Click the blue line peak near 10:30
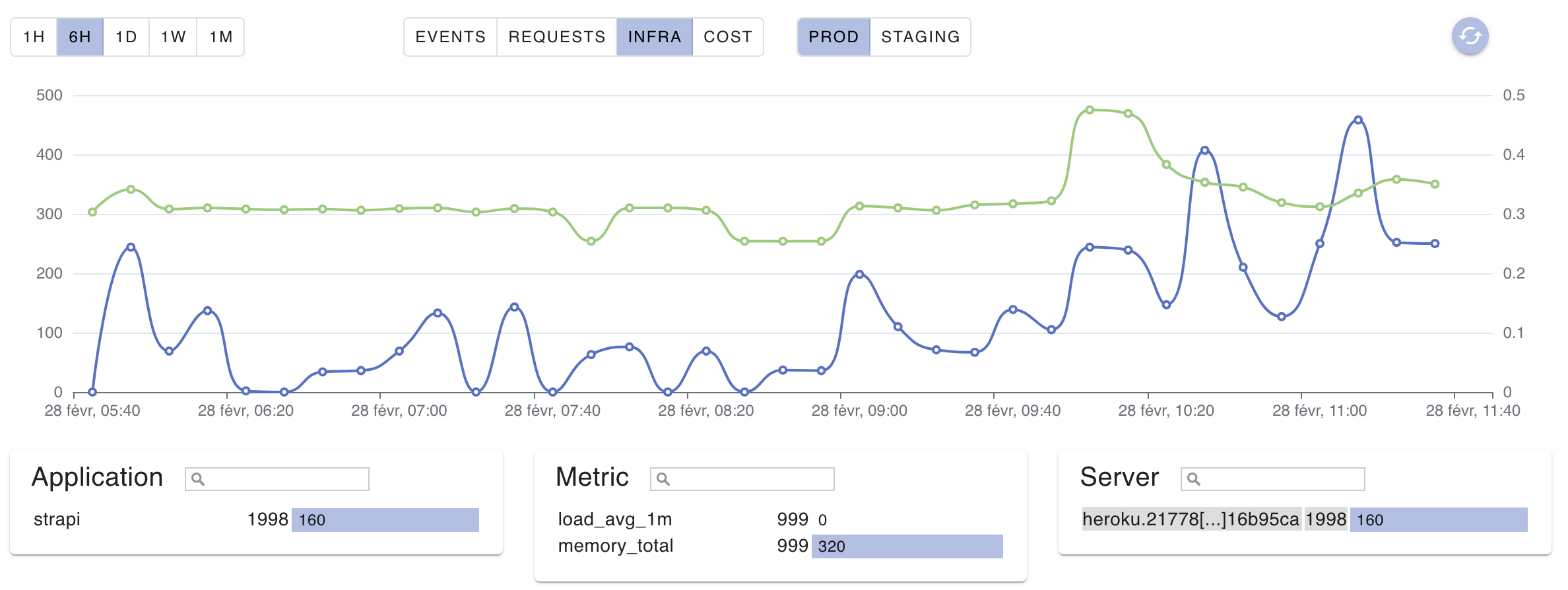Viewport: 1568px width, 590px height. pos(1205,150)
